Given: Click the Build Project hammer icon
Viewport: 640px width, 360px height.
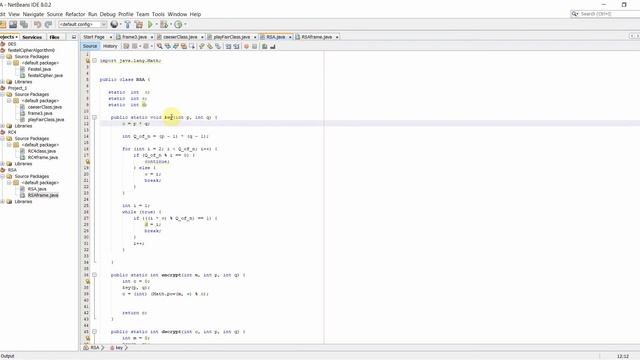Looking at the screenshot, I should coord(128,24).
